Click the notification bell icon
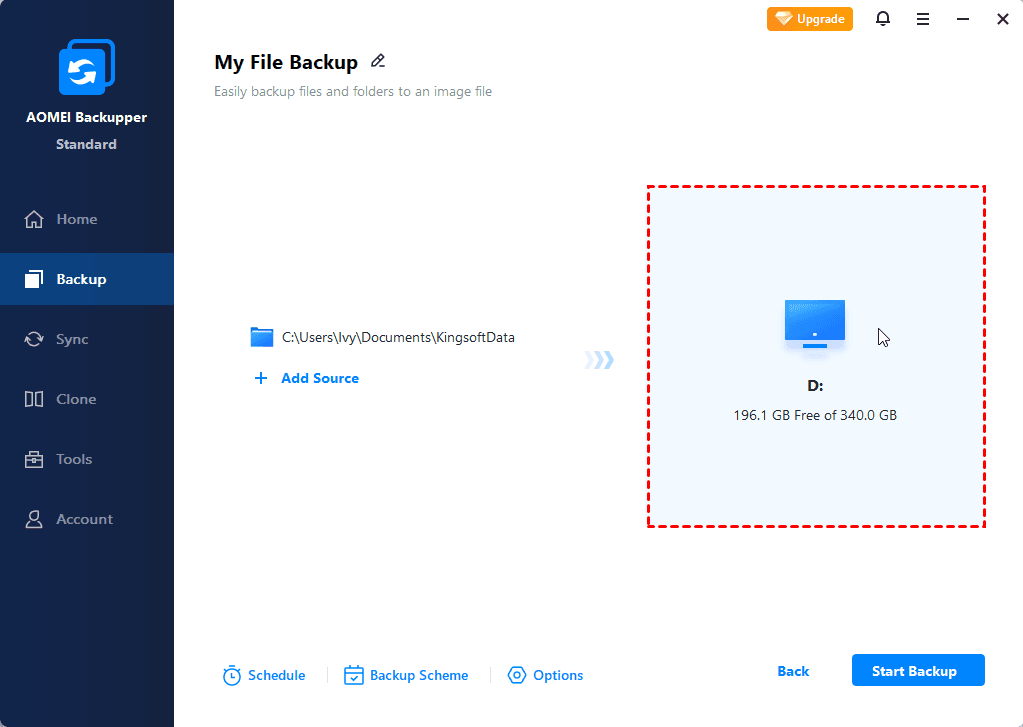1023x727 pixels. tap(883, 18)
